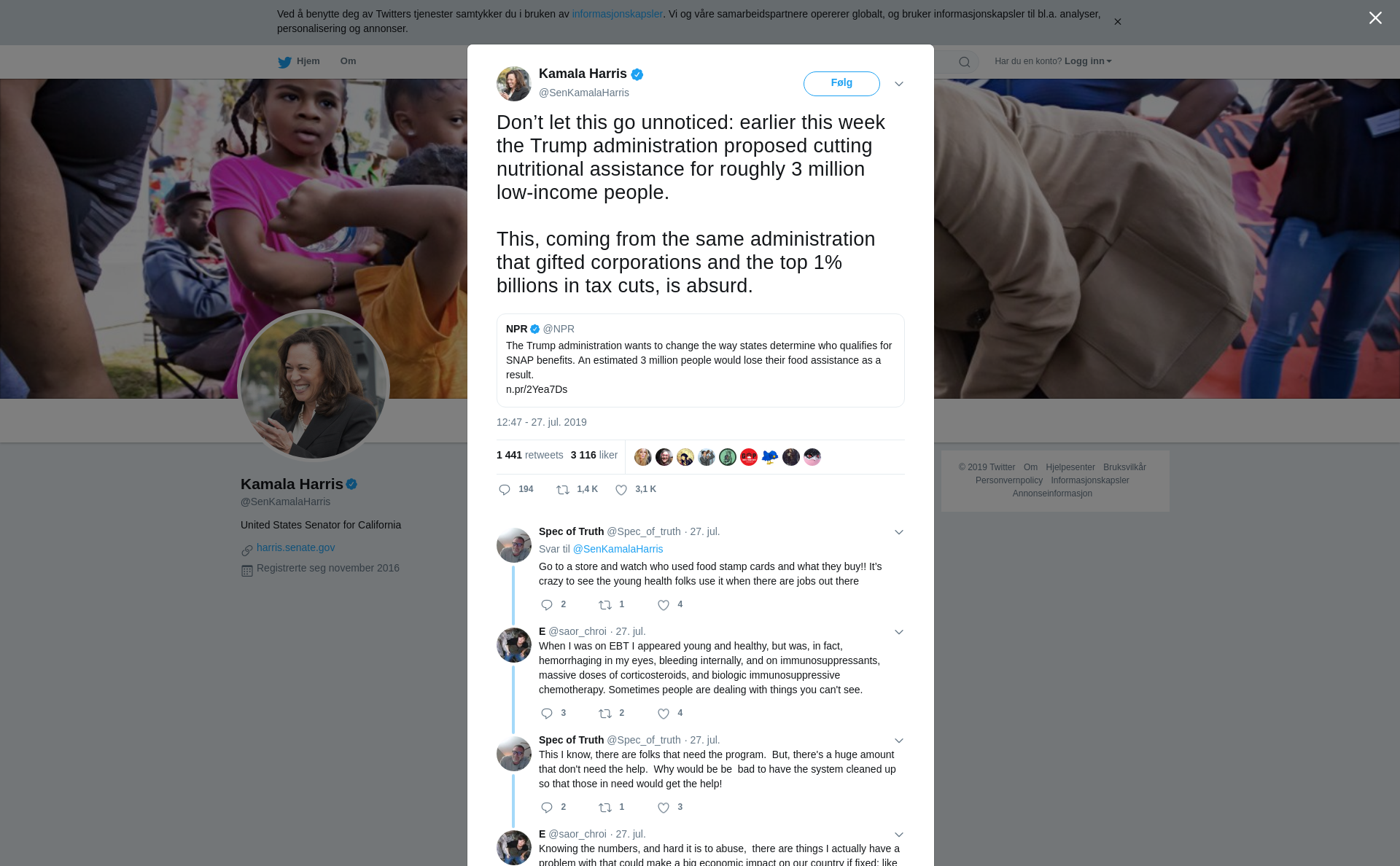The height and width of the screenshot is (866, 1400).
Task: Open the harris.senate.gov link
Action: tap(295, 547)
